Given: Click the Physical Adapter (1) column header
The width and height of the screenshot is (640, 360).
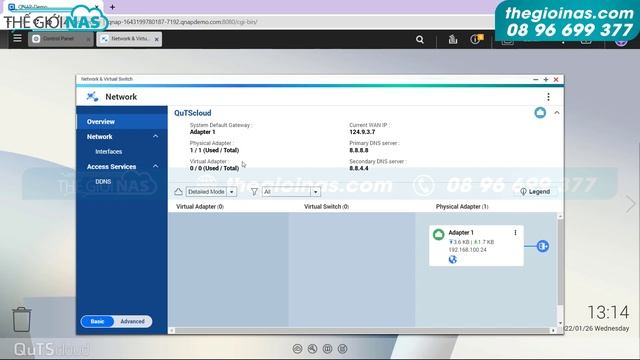Looking at the screenshot, I should [462, 207].
